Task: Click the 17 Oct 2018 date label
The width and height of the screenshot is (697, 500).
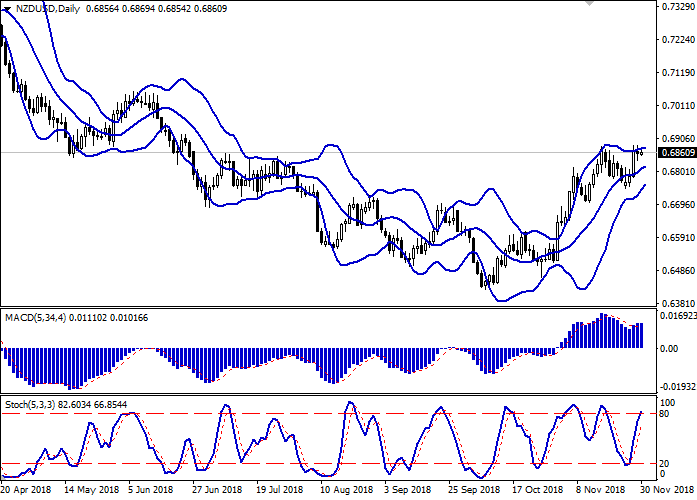Action: coord(536,491)
